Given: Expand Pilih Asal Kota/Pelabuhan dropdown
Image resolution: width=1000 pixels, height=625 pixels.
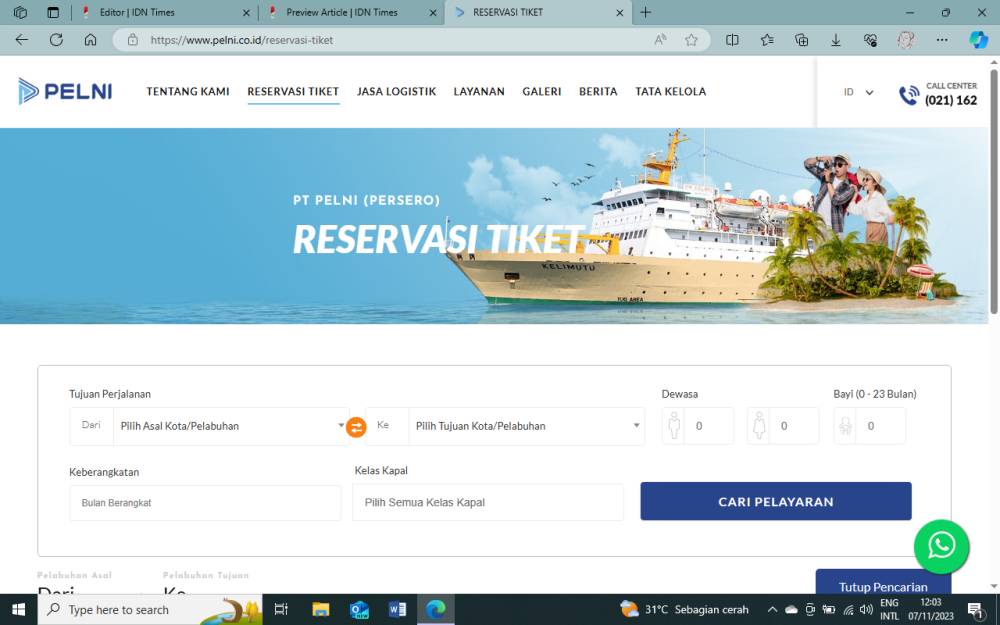Looking at the screenshot, I should 231,426.
